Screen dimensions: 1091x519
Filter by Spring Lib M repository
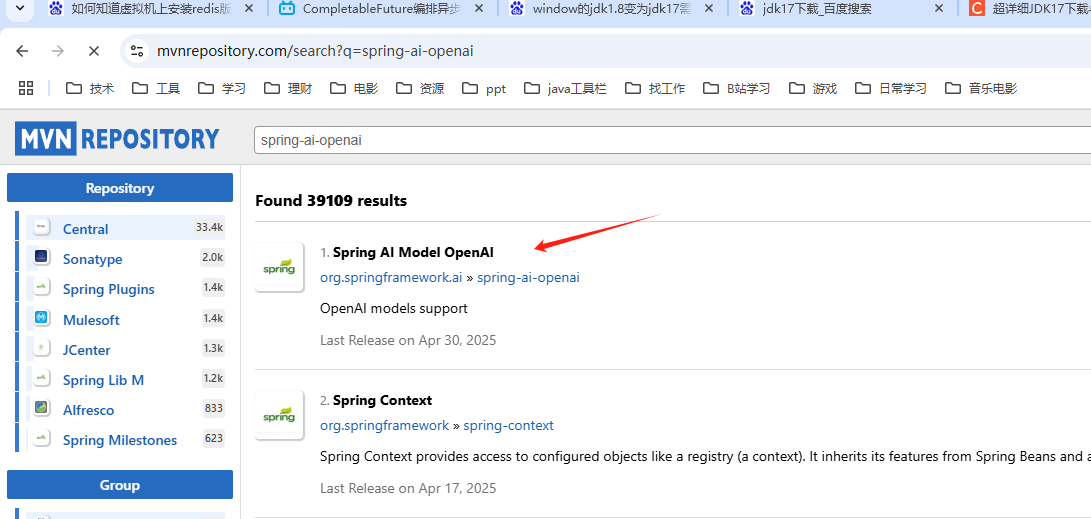tap(103, 380)
